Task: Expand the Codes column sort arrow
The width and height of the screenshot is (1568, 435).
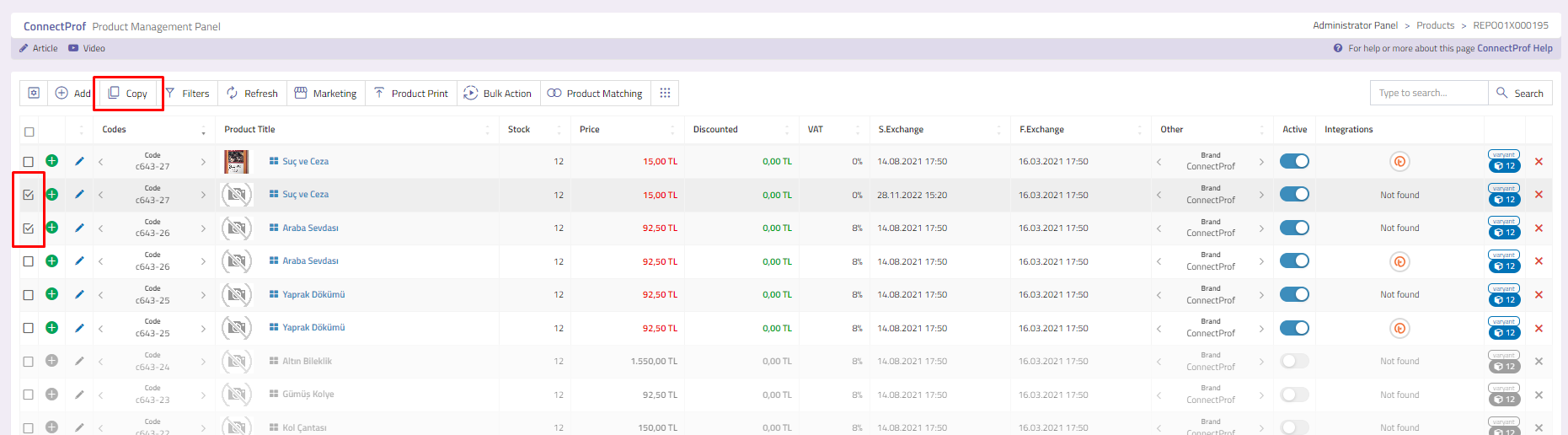Action: tap(203, 131)
